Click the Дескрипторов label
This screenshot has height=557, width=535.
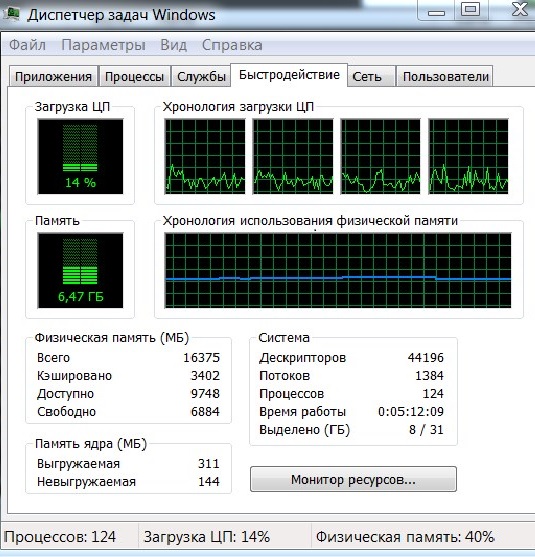tap(302, 357)
